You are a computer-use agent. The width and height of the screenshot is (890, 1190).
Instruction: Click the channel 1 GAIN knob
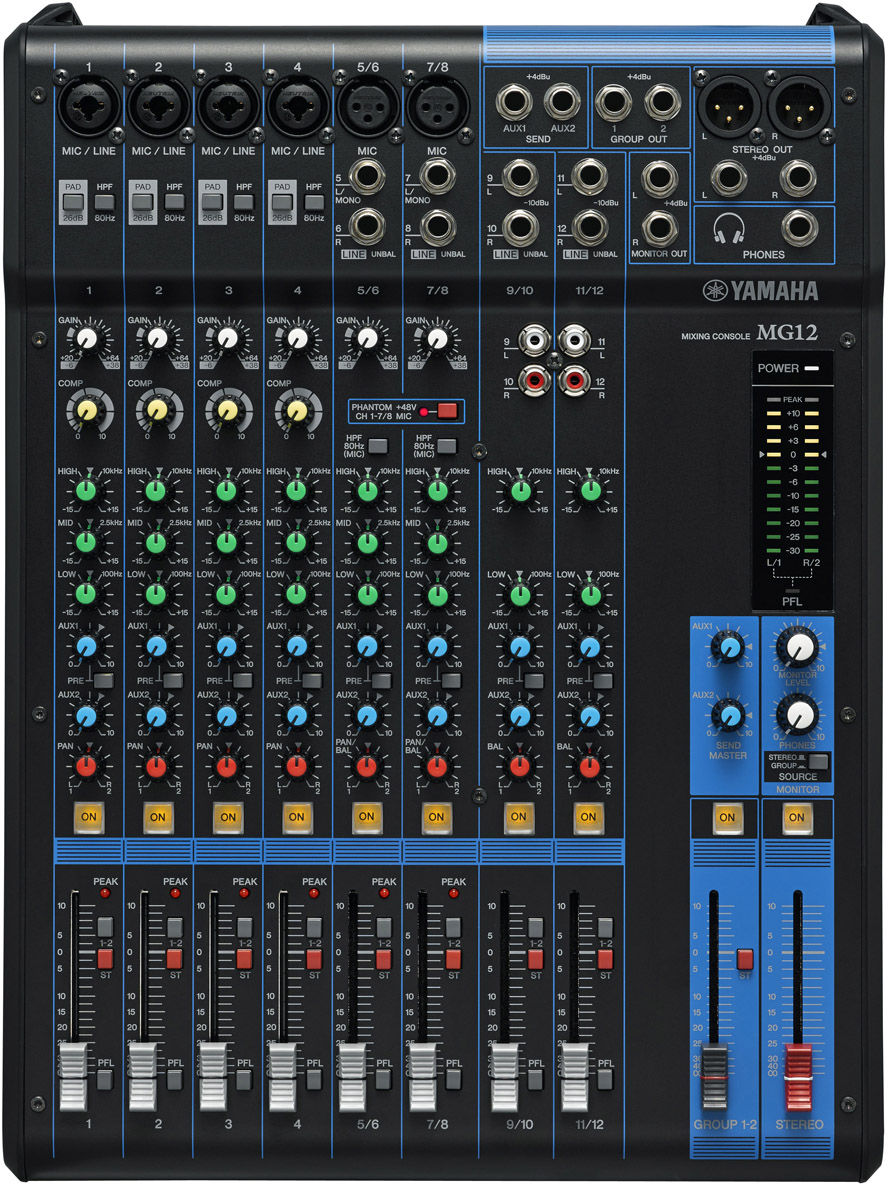(86, 338)
